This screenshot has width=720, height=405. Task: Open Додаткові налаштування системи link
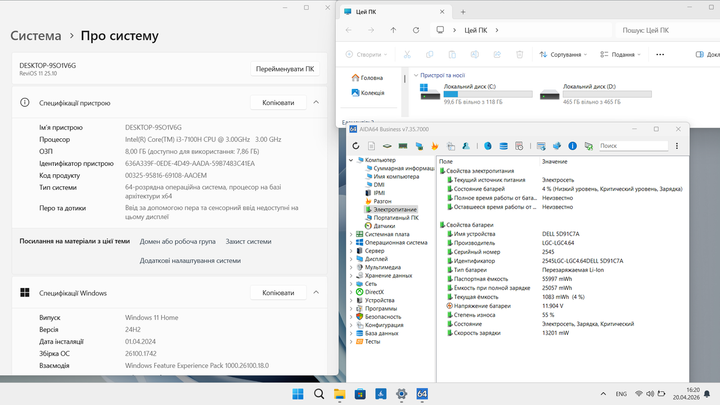coord(190,261)
